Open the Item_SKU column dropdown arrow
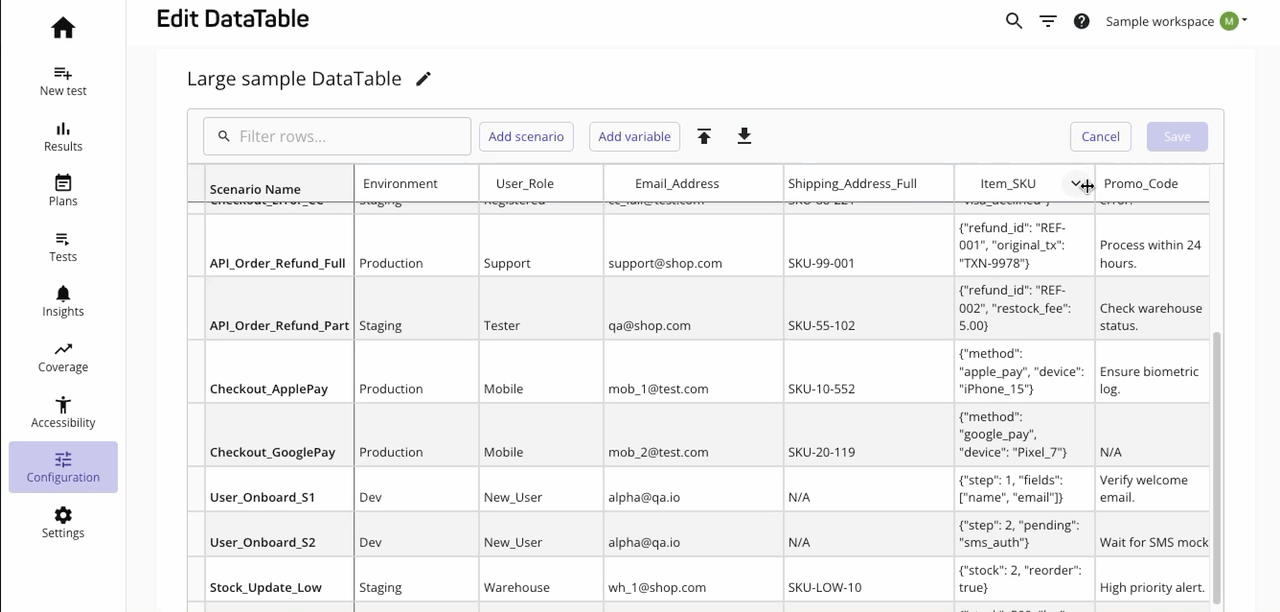This screenshot has height=612, width=1280. 1074,184
